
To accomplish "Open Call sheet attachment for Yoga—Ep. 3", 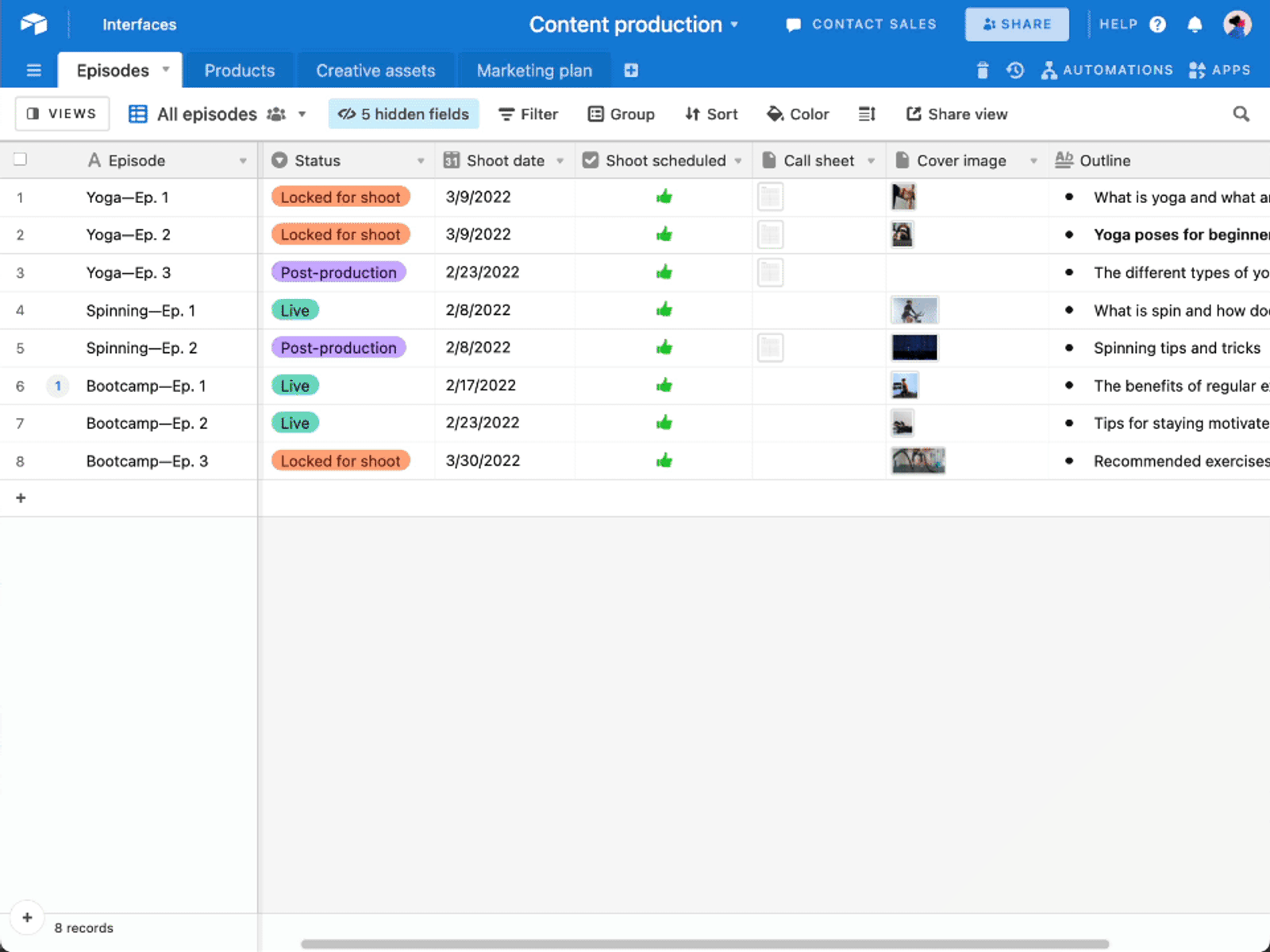I will point(770,272).
